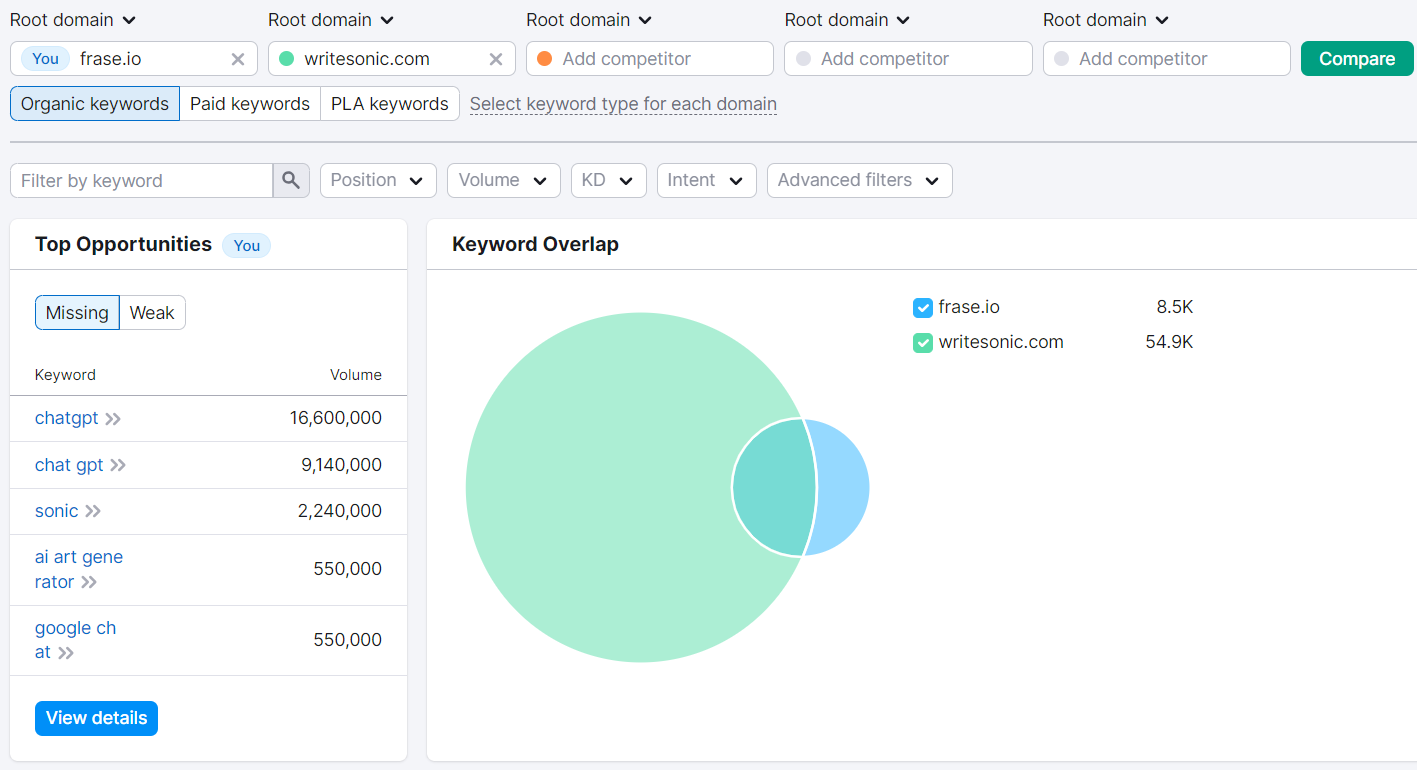Open the Intent filter dropdown

pyautogui.click(x=706, y=180)
